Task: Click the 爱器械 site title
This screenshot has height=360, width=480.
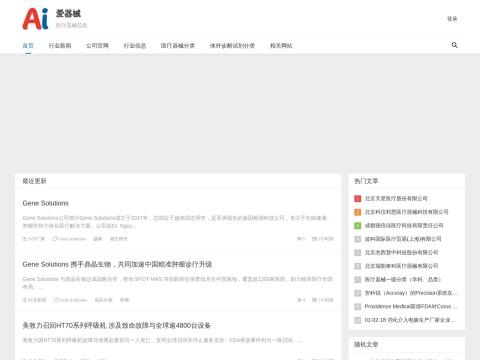Action: tap(68, 14)
